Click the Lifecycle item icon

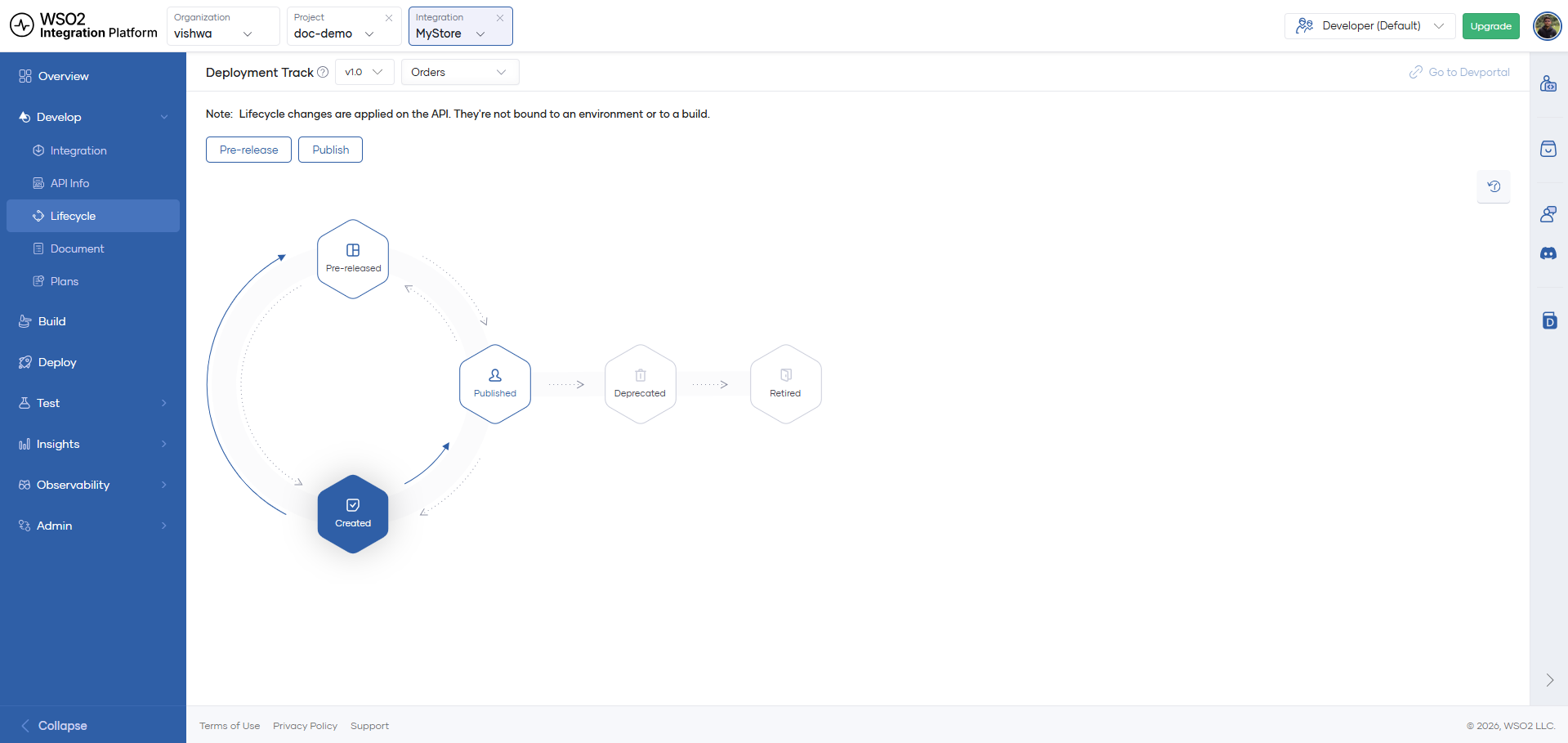coord(38,216)
